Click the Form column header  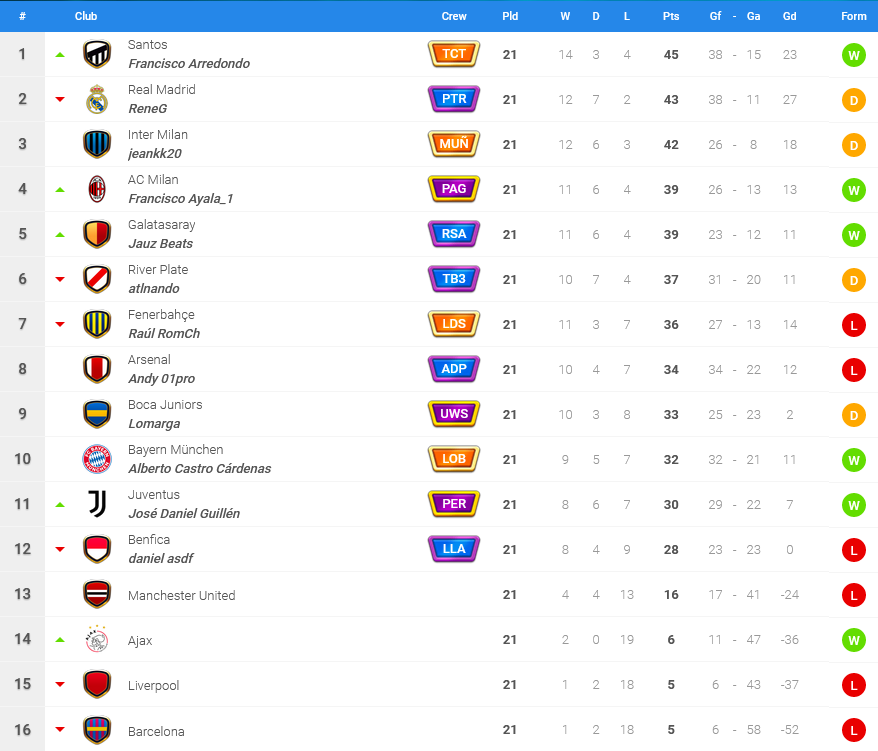[x=853, y=16]
